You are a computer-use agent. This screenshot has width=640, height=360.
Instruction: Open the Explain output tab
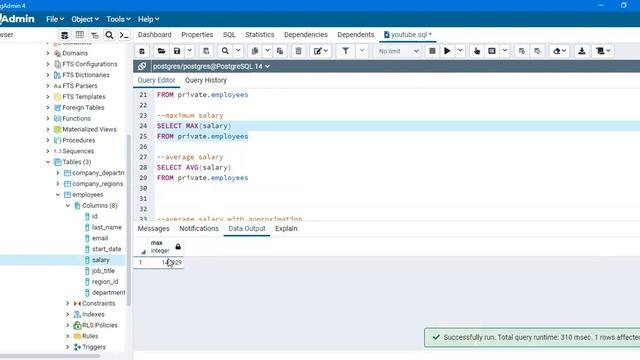coord(286,229)
